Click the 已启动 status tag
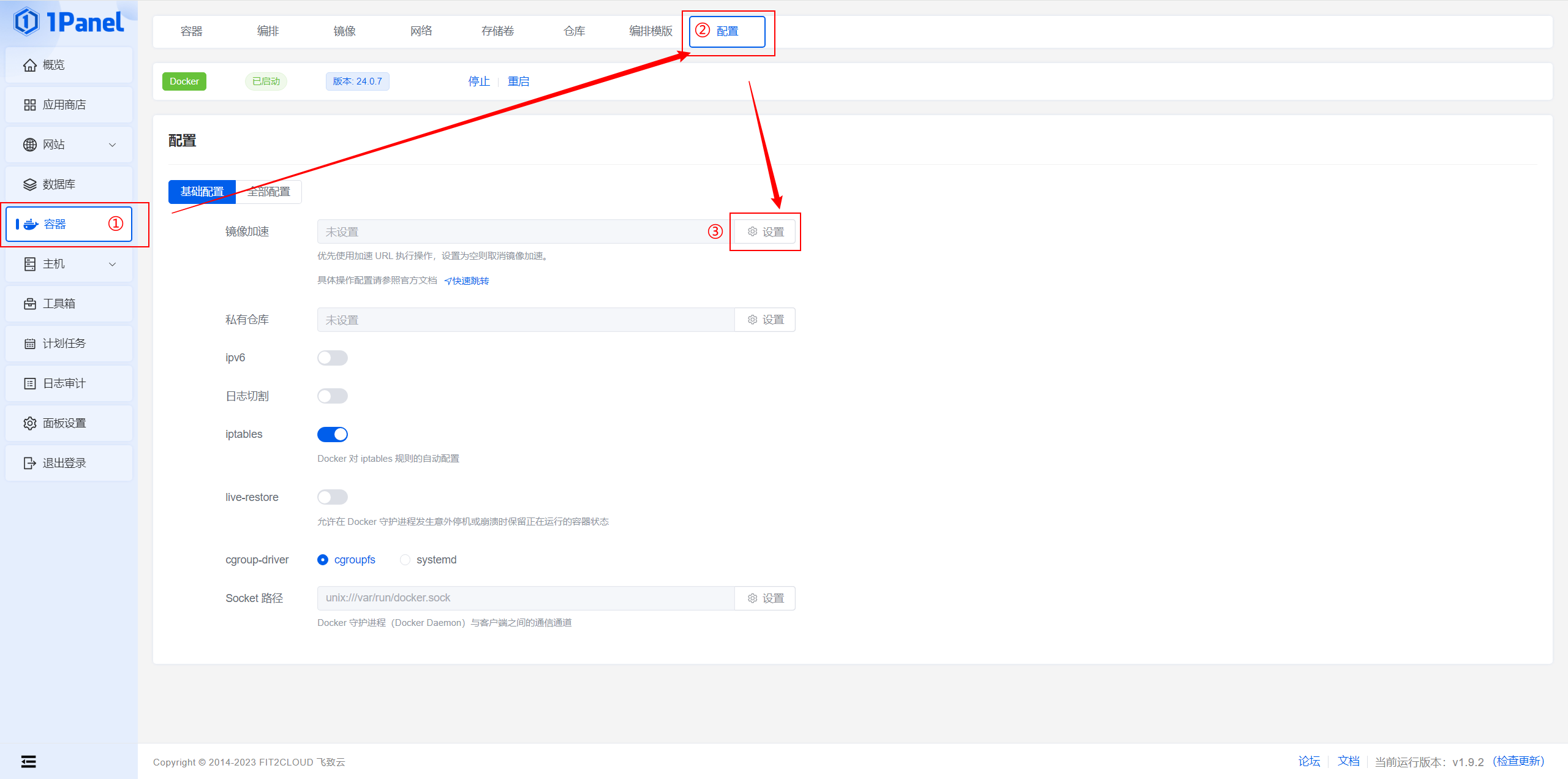 (266, 81)
